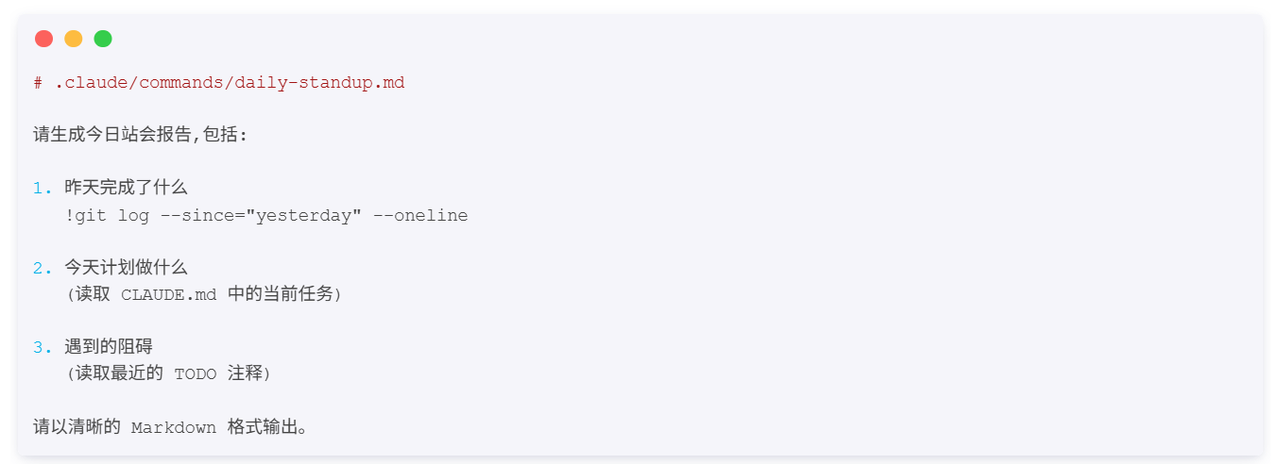
Task: Click the text 中的当前任务
Action: [x=281, y=295]
